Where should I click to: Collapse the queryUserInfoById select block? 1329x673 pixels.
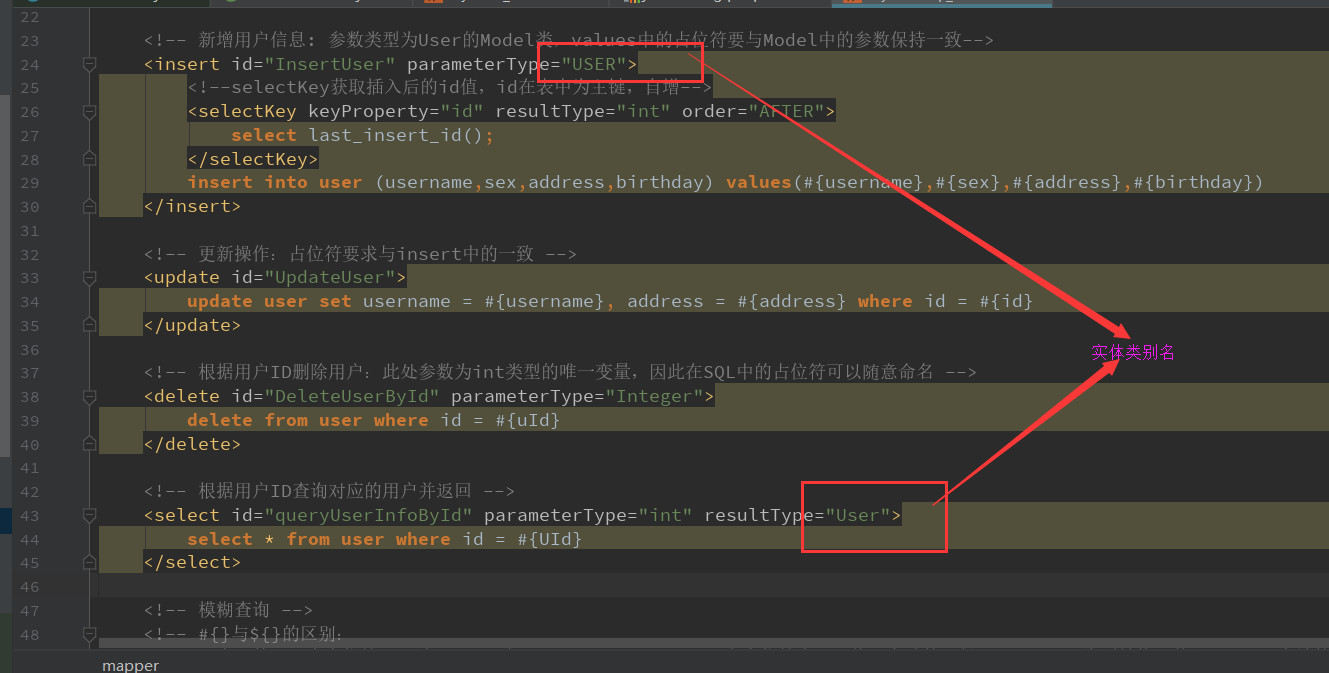[x=88, y=515]
